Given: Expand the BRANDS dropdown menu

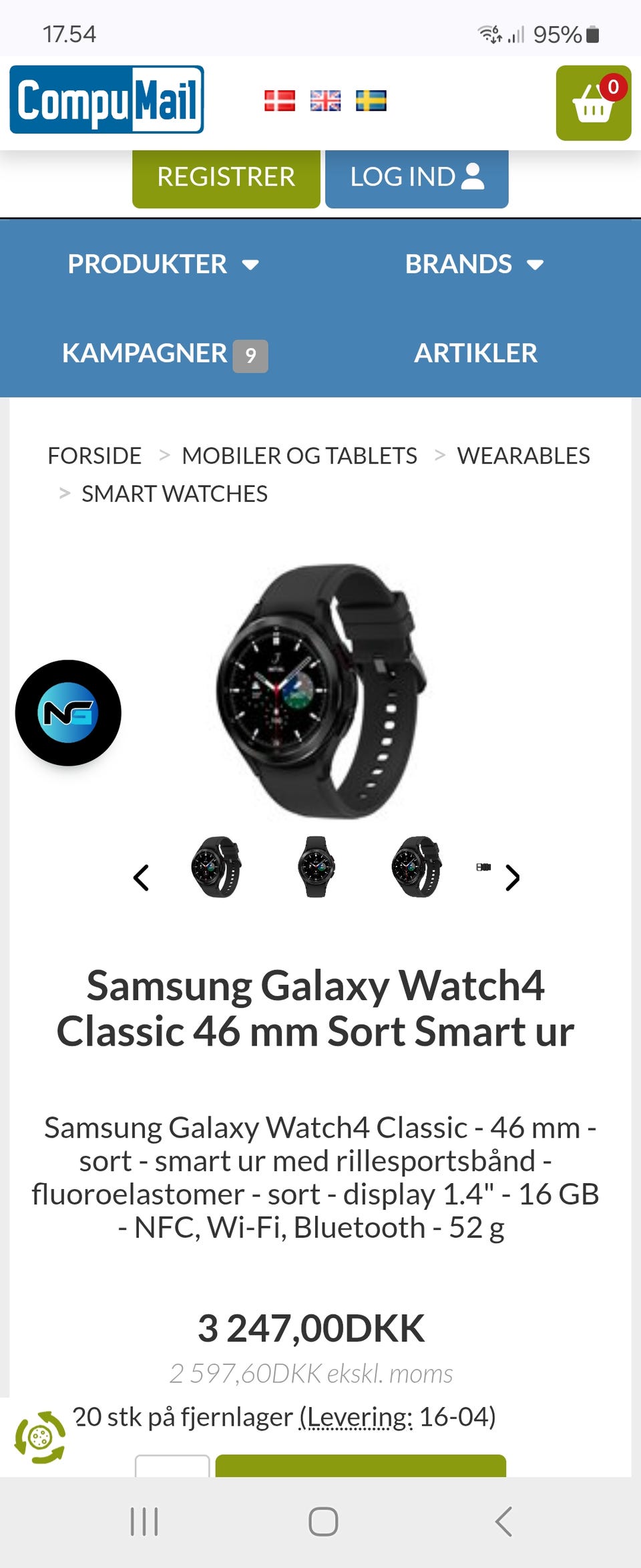Looking at the screenshot, I should coord(474,264).
